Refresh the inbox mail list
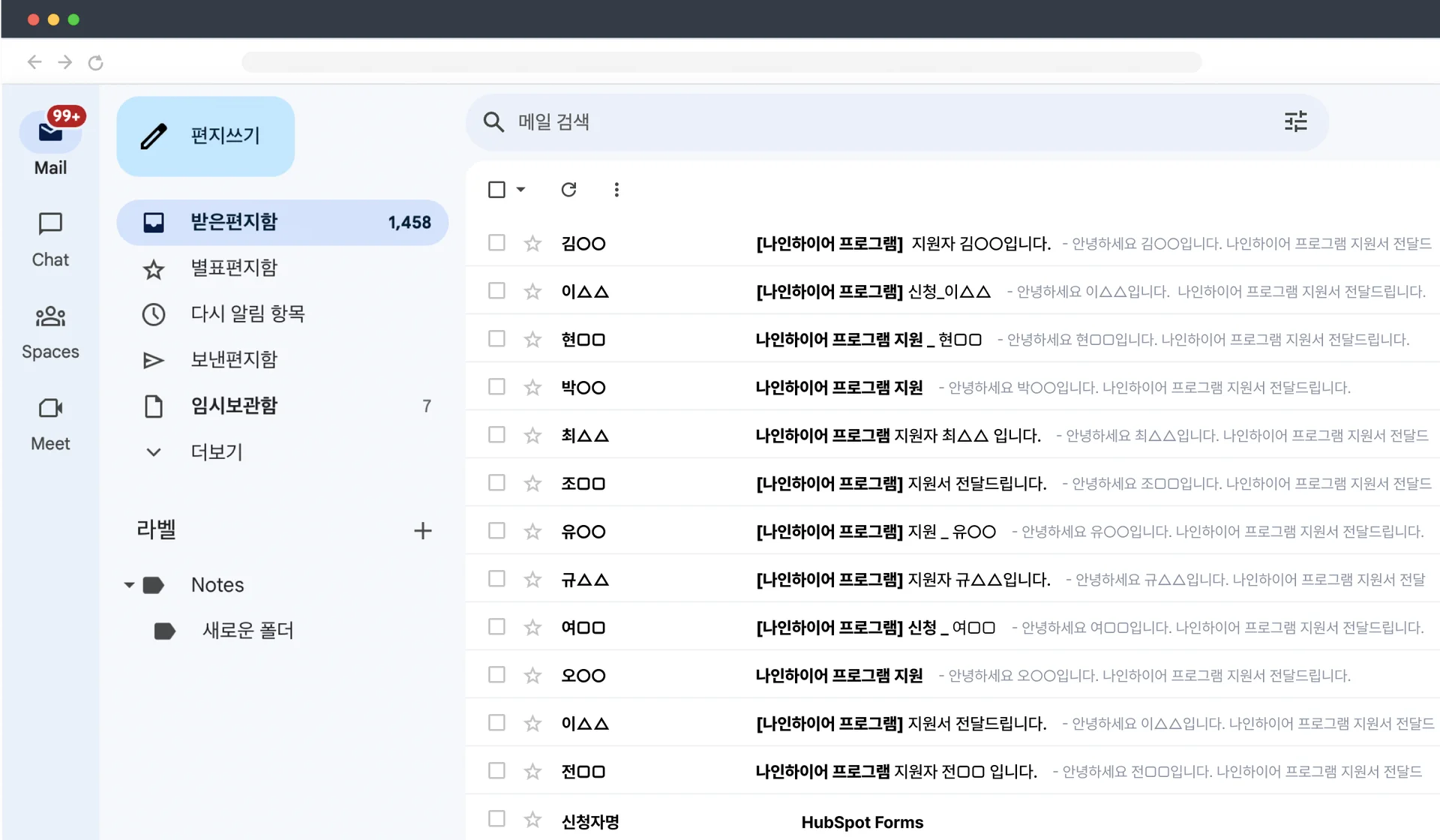The image size is (1440, 840). tap(568, 190)
